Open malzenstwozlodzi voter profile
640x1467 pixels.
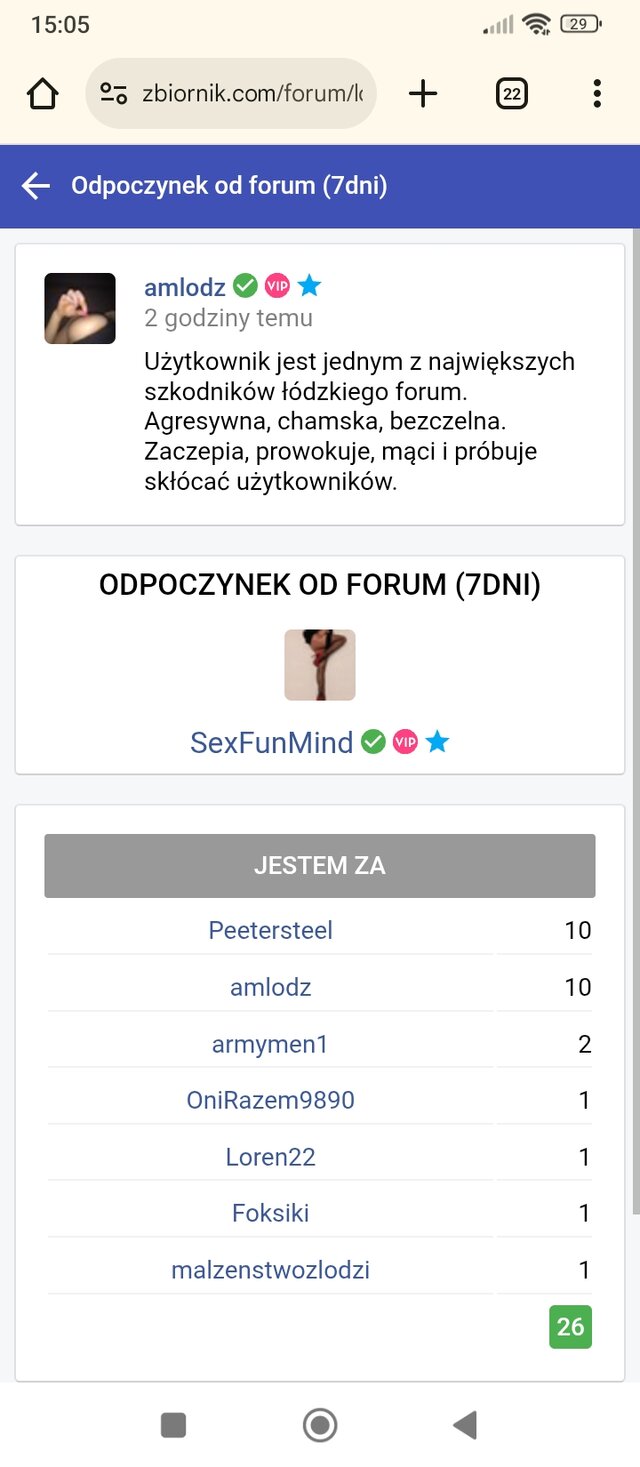(270, 1271)
